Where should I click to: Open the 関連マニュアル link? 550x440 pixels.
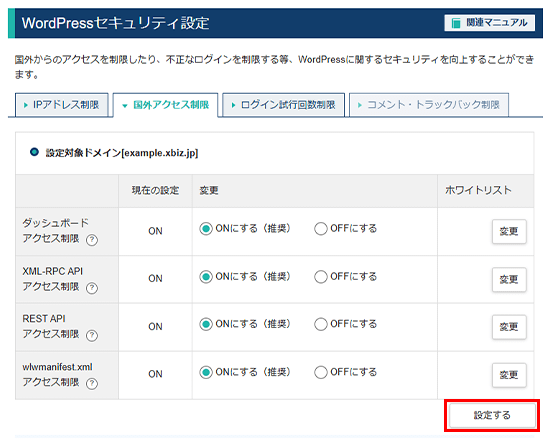[490, 23]
